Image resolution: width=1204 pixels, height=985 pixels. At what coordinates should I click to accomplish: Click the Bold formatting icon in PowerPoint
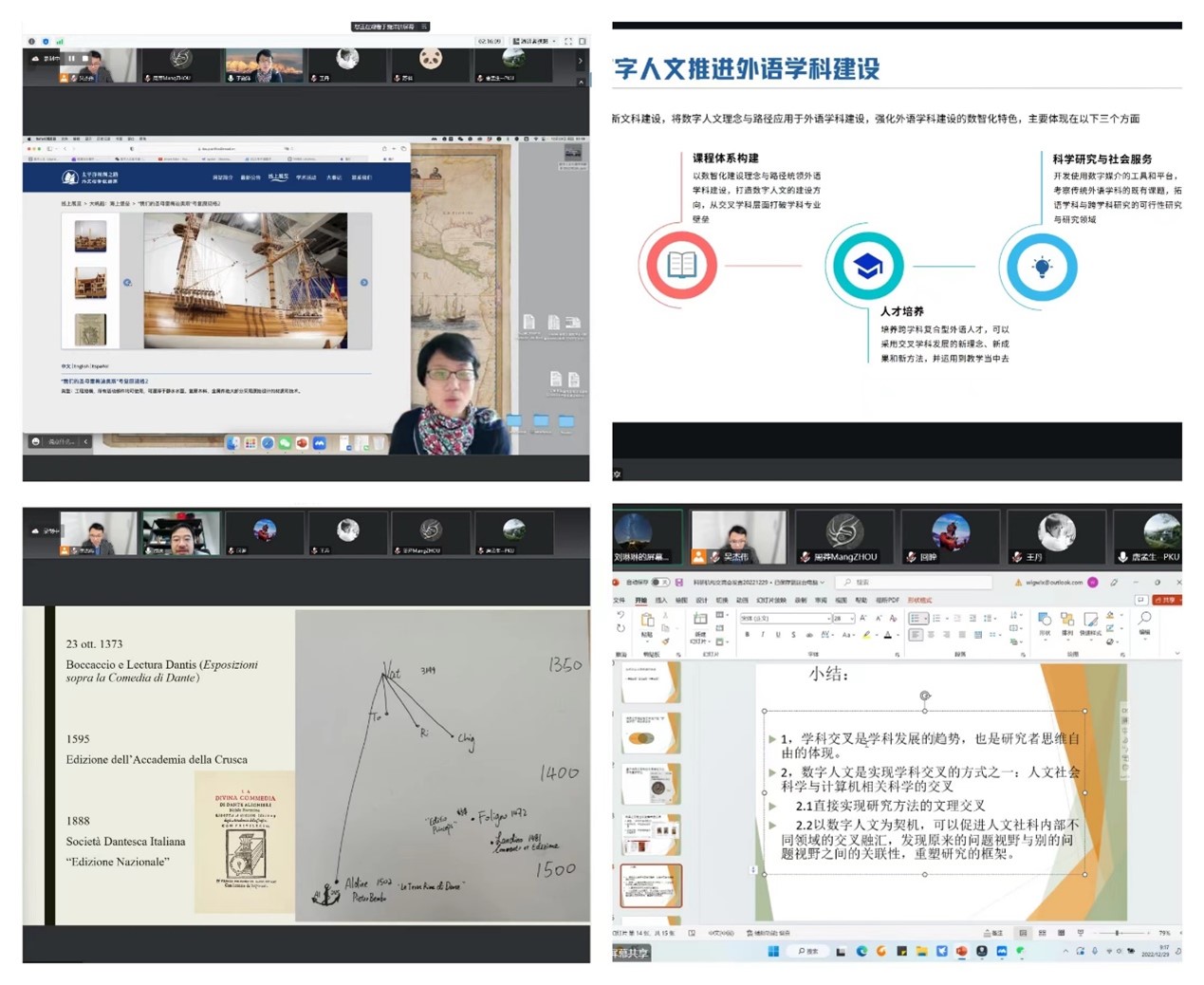point(747,635)
